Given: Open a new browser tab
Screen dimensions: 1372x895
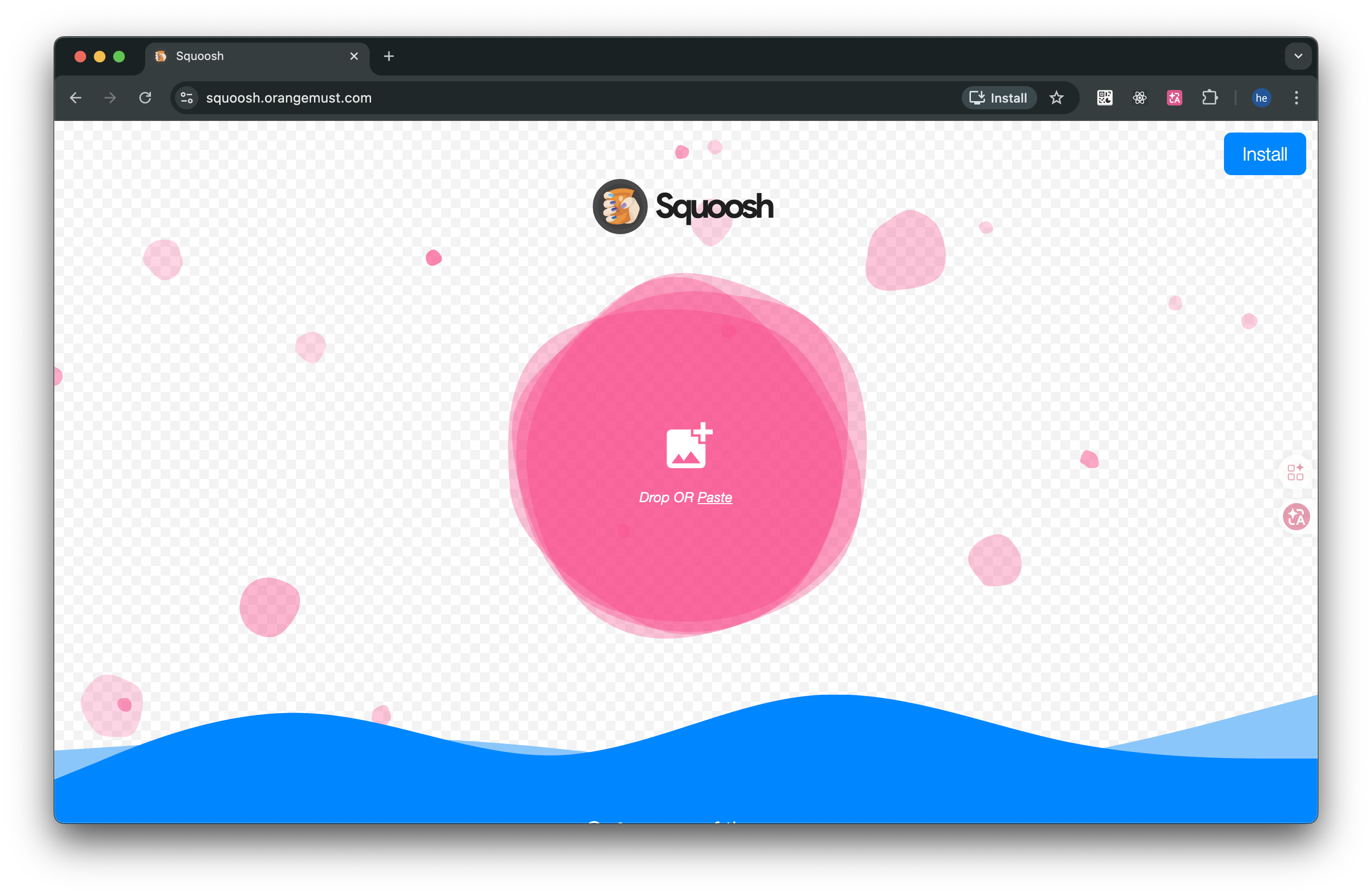Looking at the screenshot, I should click(388, 56).
